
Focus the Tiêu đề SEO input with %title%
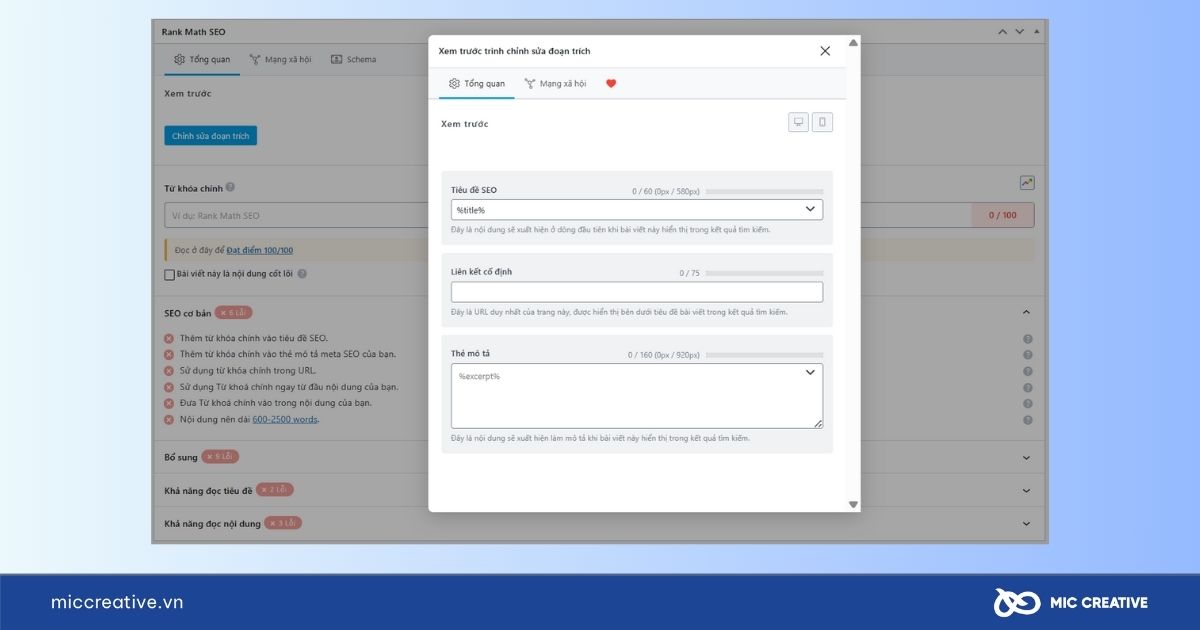[x=637, y=210]
